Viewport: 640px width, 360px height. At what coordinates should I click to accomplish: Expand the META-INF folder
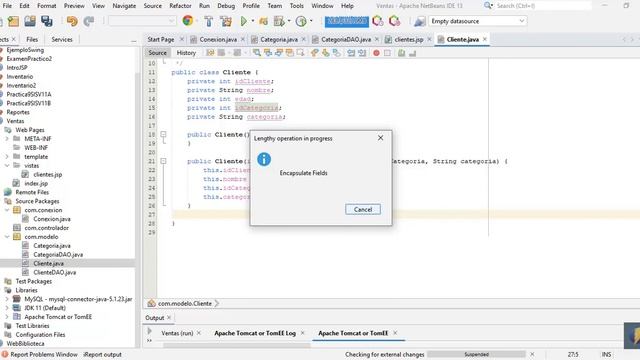[7, 139]
